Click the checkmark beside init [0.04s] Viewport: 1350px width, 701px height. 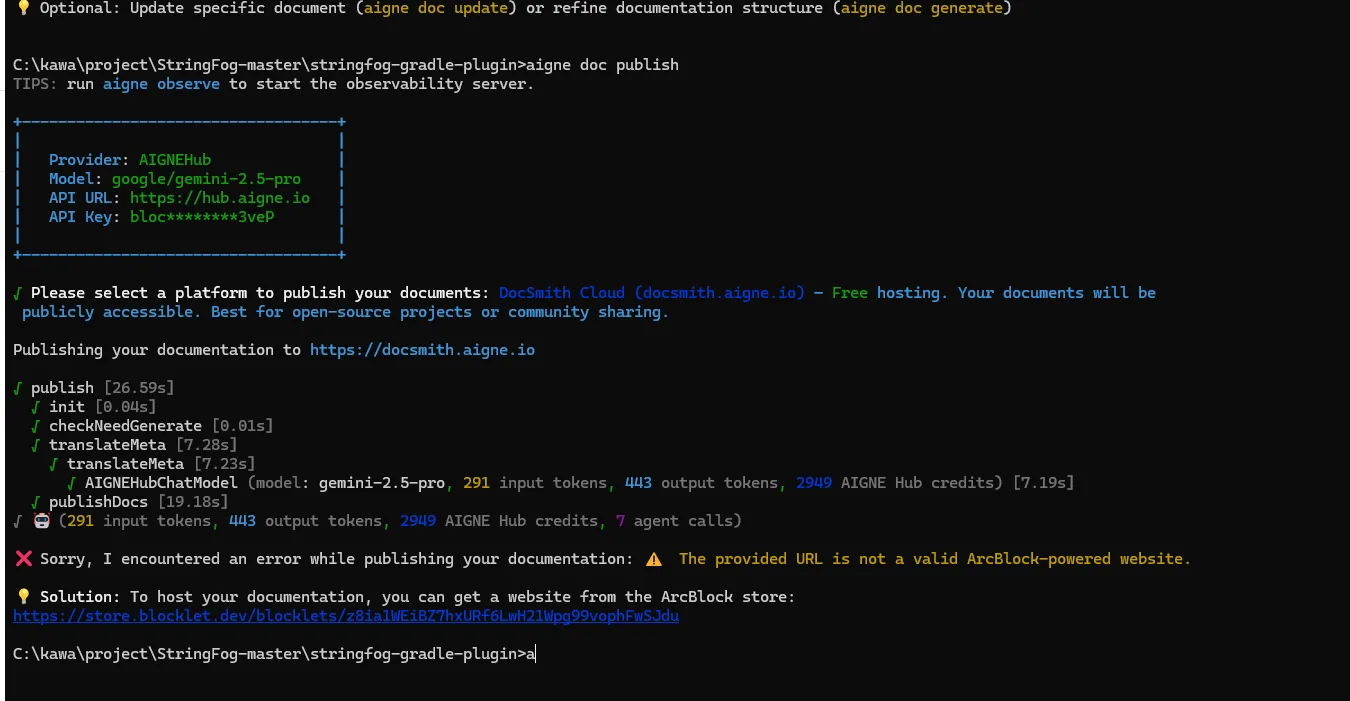pos(36,407)
